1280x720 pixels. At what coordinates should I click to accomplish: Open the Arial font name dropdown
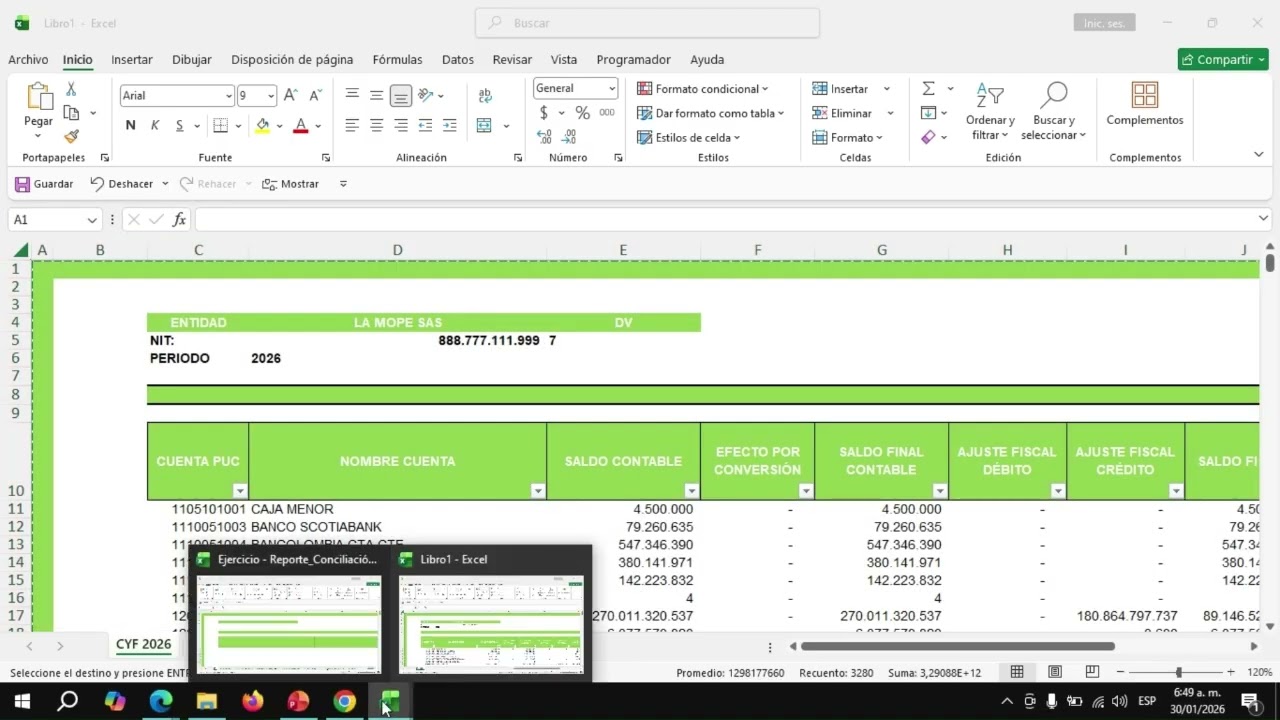point(228,96)
